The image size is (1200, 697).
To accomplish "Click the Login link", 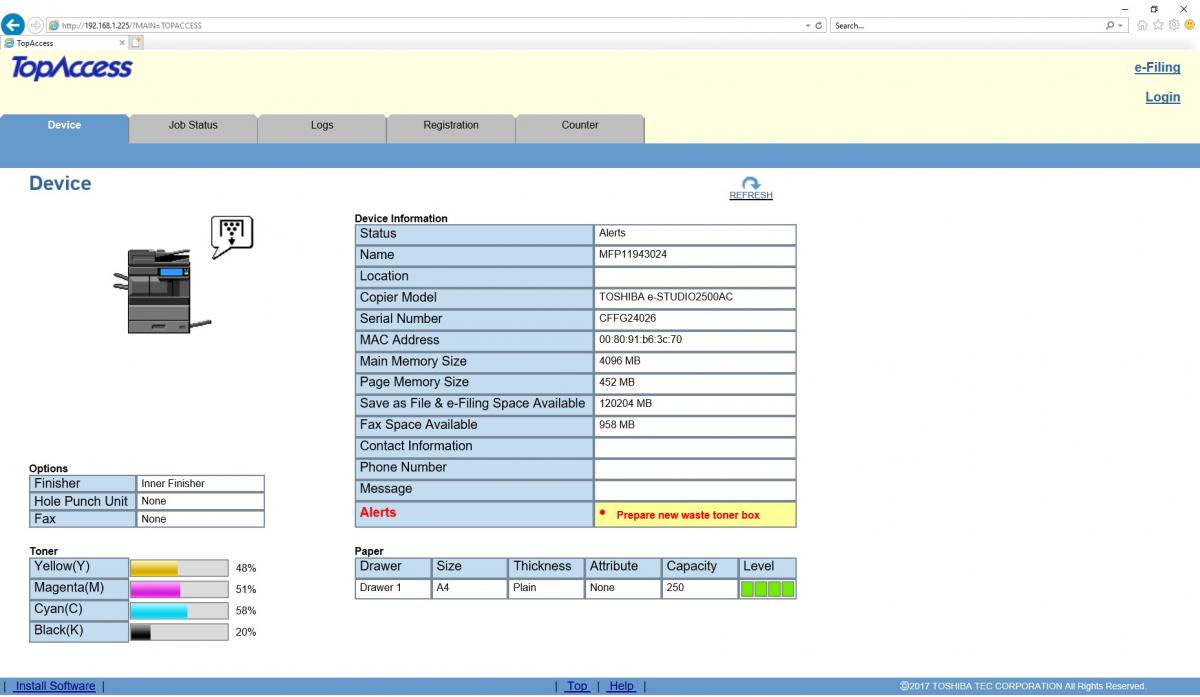I will point(1163,97).
